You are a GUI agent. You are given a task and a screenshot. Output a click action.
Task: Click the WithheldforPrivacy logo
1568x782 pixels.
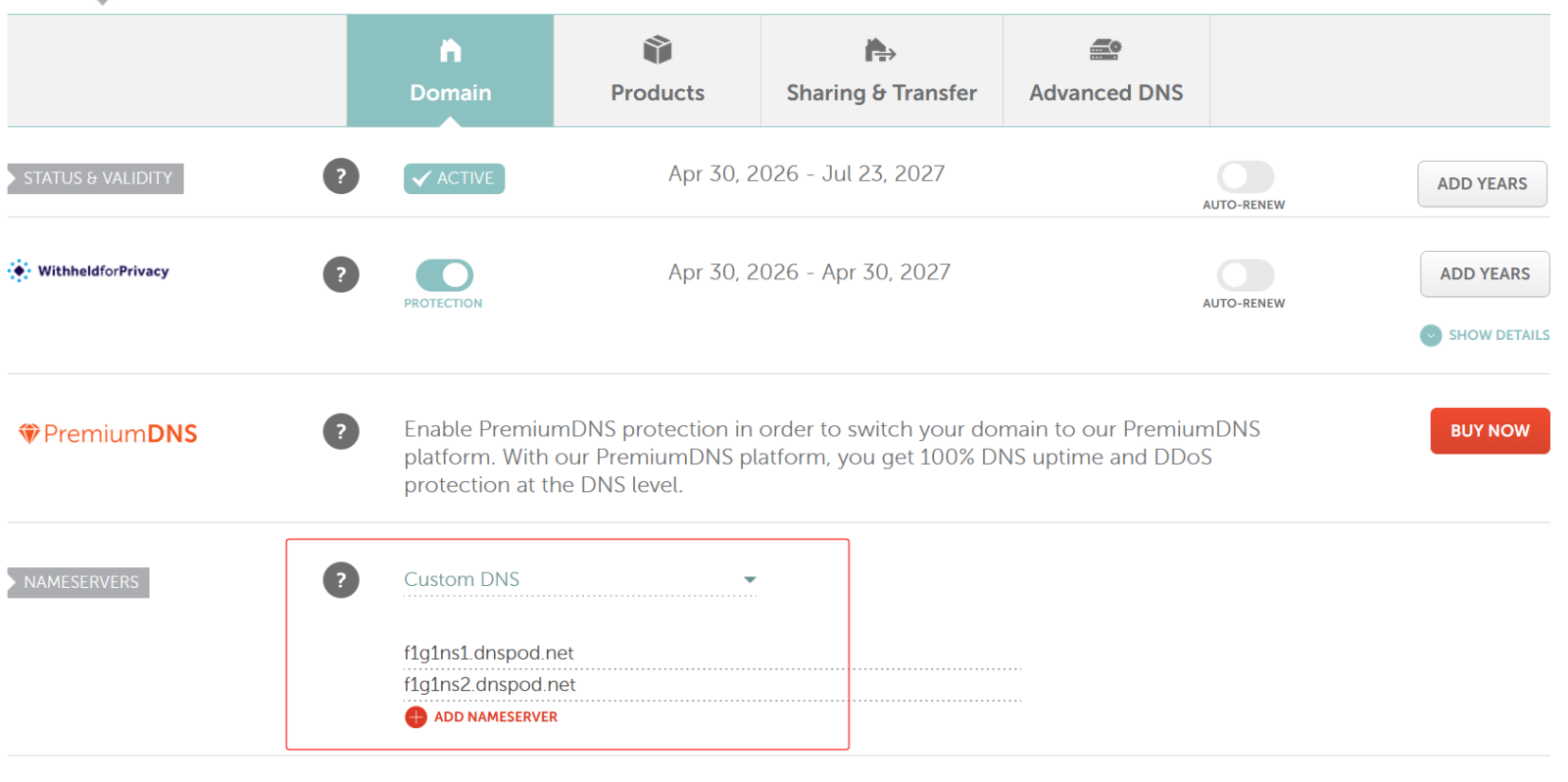pos(89,271)
